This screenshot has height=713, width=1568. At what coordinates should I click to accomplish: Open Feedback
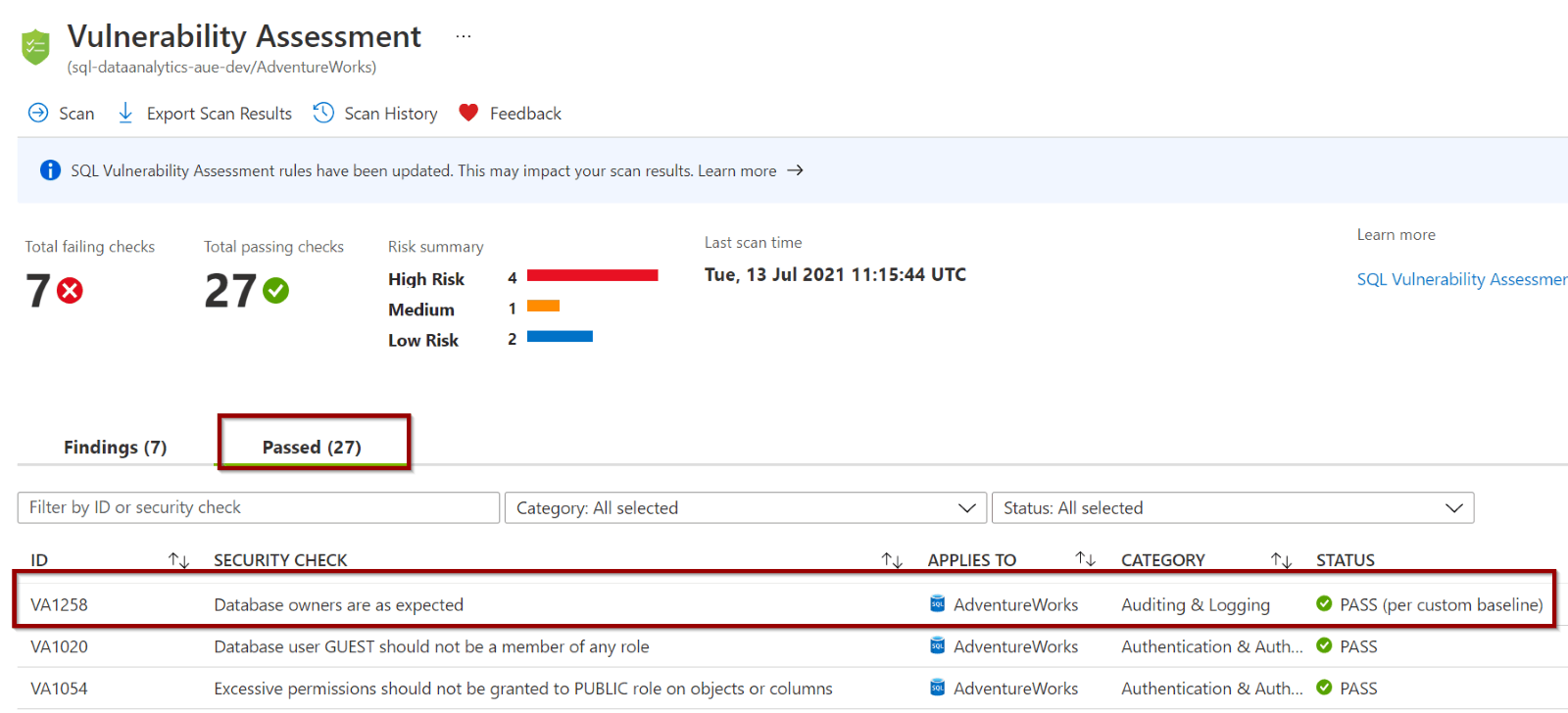pos(510,114)
